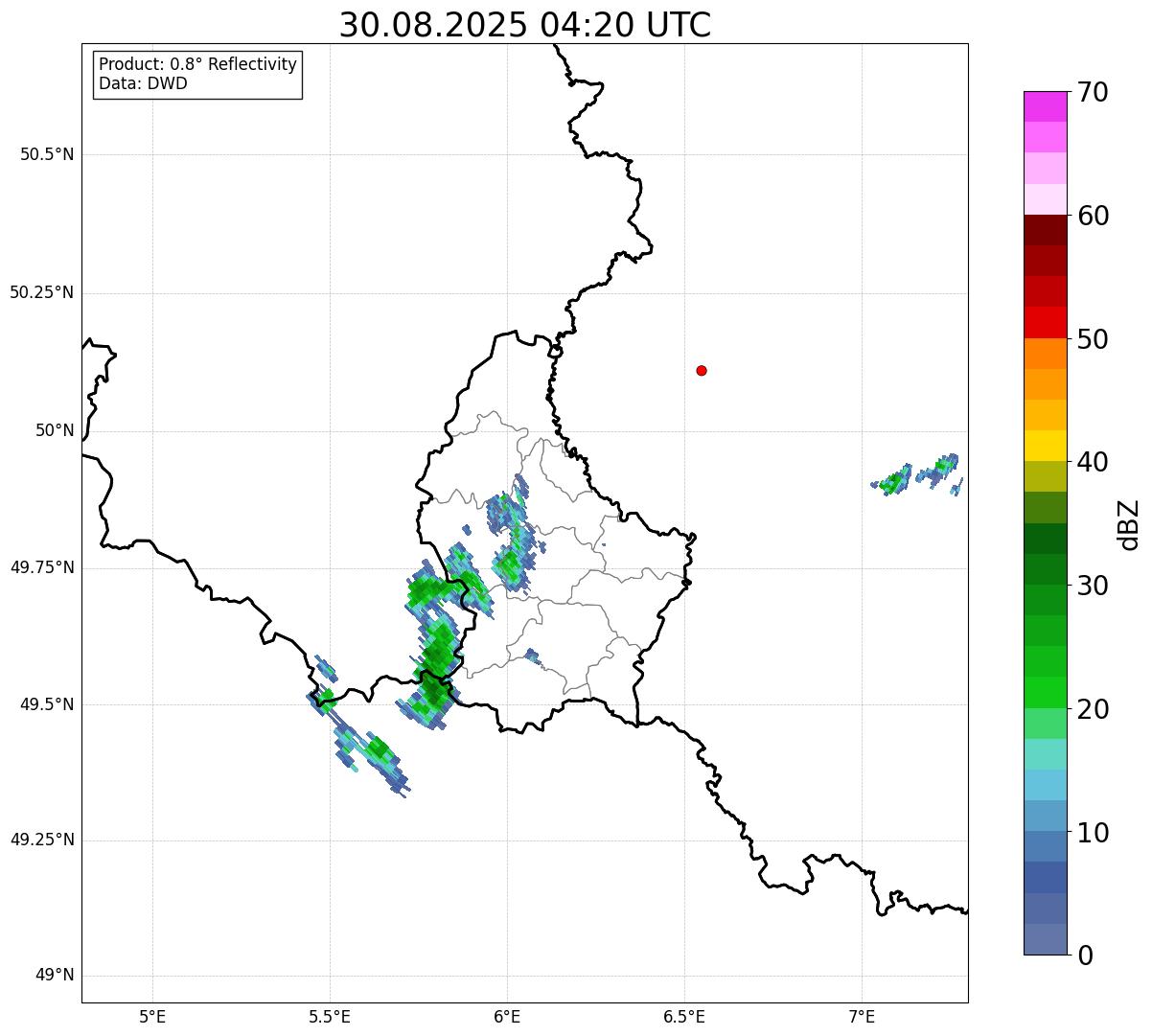Screen dimensions: 1152x1036
Task: Click the radar echo cluster near 7°E
Action: point(916,474)
